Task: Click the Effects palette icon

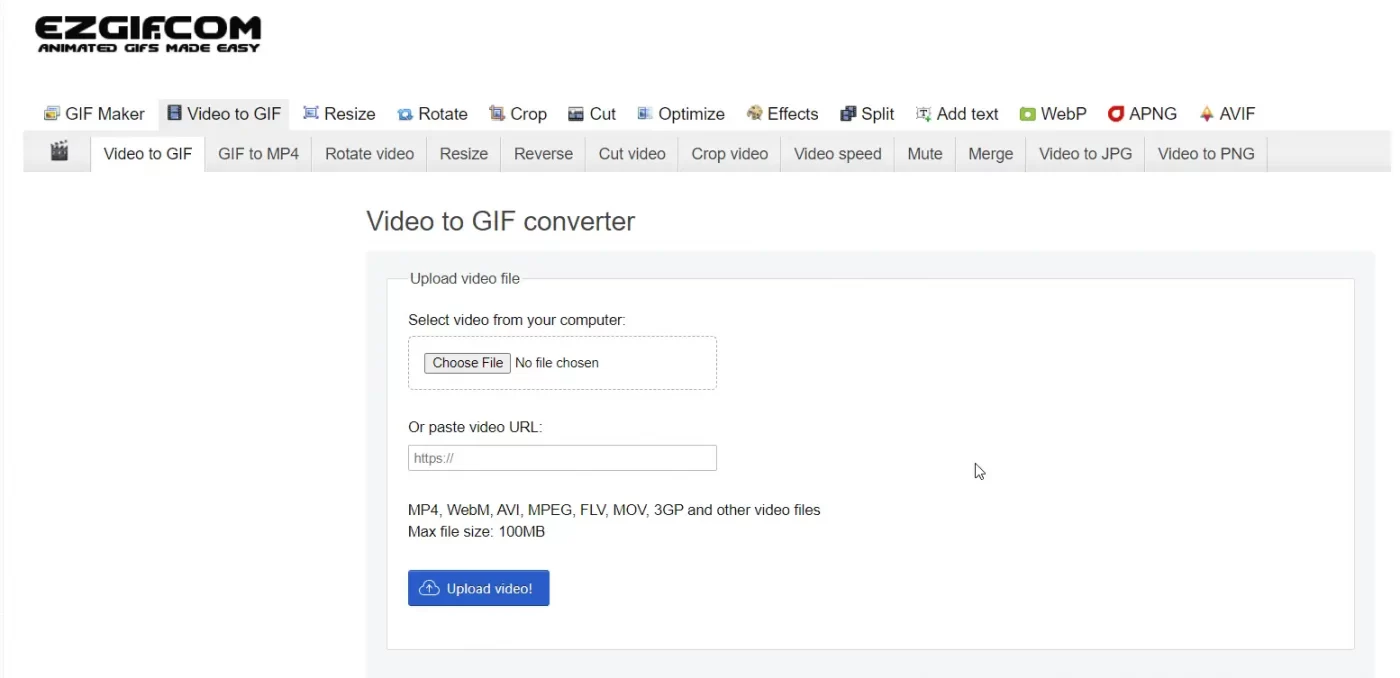Action: pos(755,114)
